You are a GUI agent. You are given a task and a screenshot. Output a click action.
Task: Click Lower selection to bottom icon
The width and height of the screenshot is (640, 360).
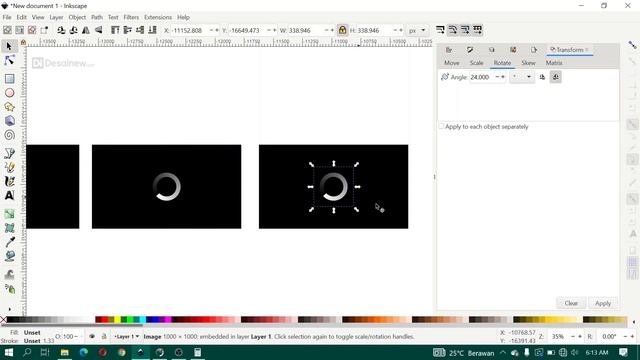coord(152,30)
